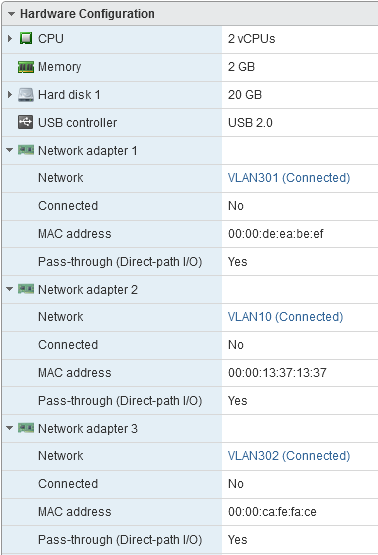Open the VLAN301 (Connected) network link
Image resolution: width=378 pixels, height=555 pixels.
pos(289,178)
